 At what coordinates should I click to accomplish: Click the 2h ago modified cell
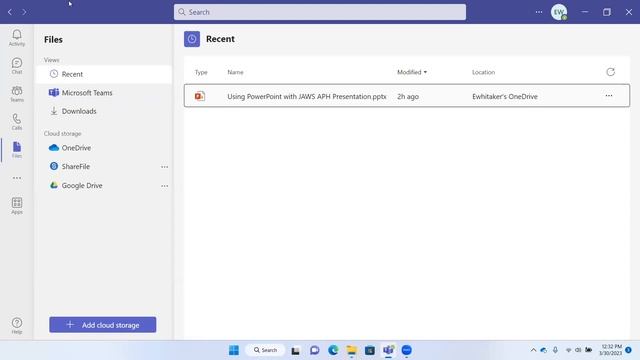[408, 97]
